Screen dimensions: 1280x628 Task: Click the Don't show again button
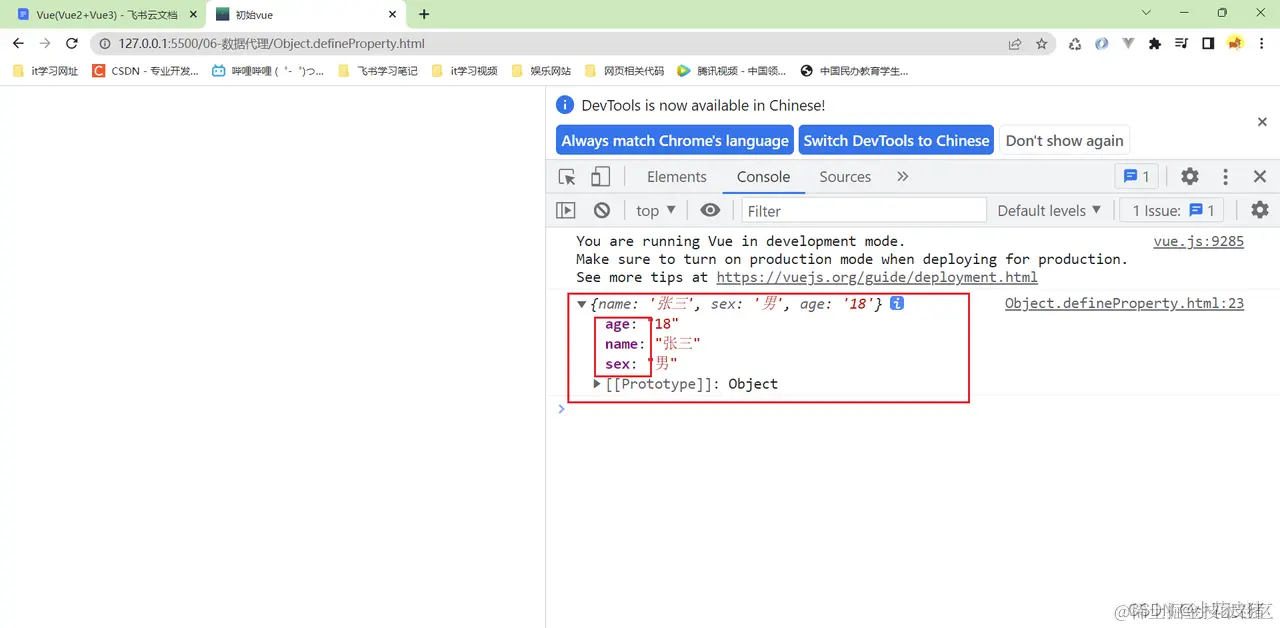coord(1064,141)
